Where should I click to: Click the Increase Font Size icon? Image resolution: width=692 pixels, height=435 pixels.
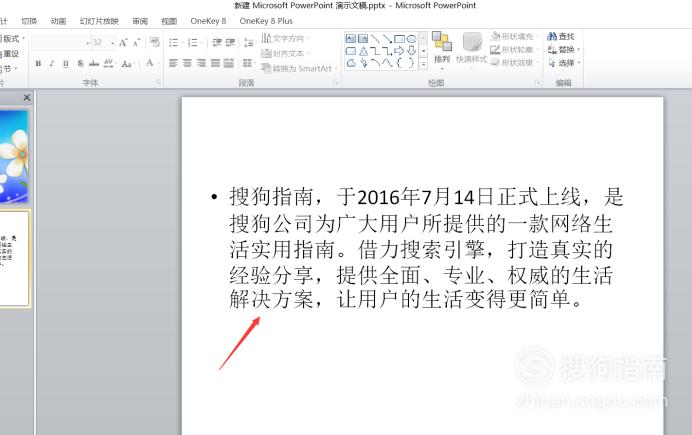[123, 43]
